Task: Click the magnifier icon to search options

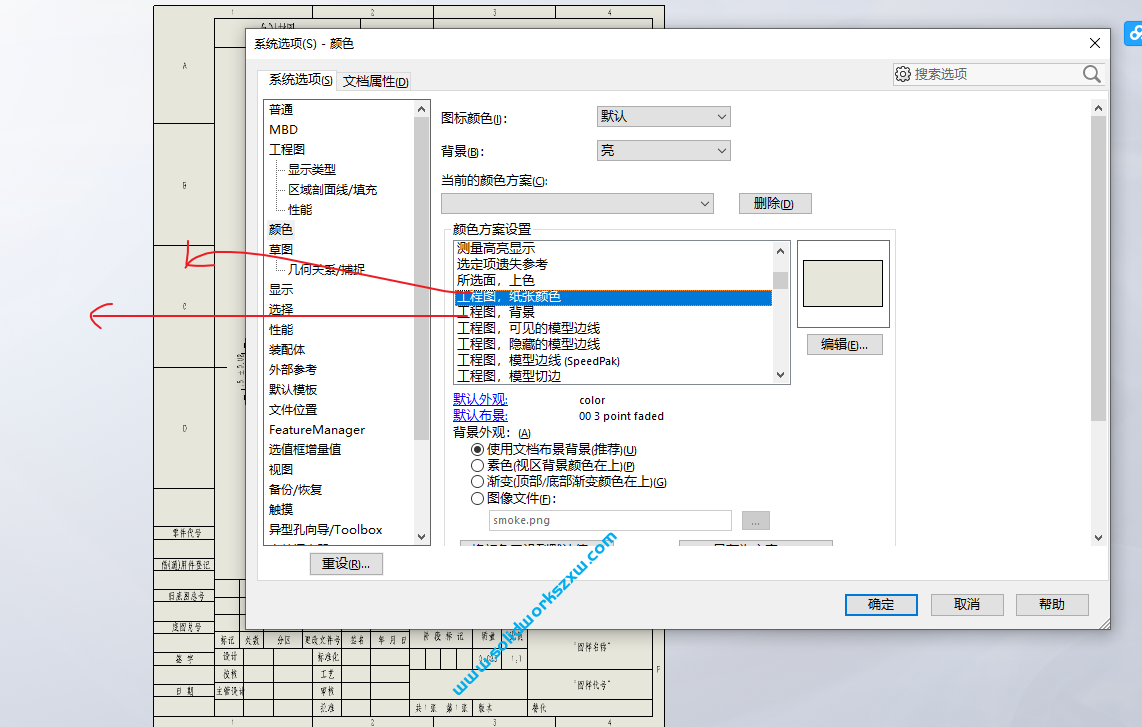Action: click(1091, 73)
